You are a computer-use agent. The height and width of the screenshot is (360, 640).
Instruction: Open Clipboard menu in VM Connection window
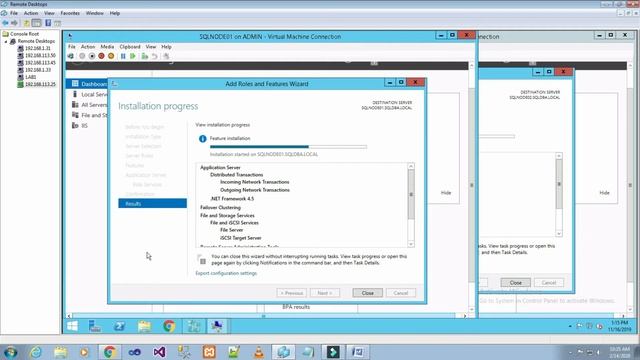(x=130, y=47)
